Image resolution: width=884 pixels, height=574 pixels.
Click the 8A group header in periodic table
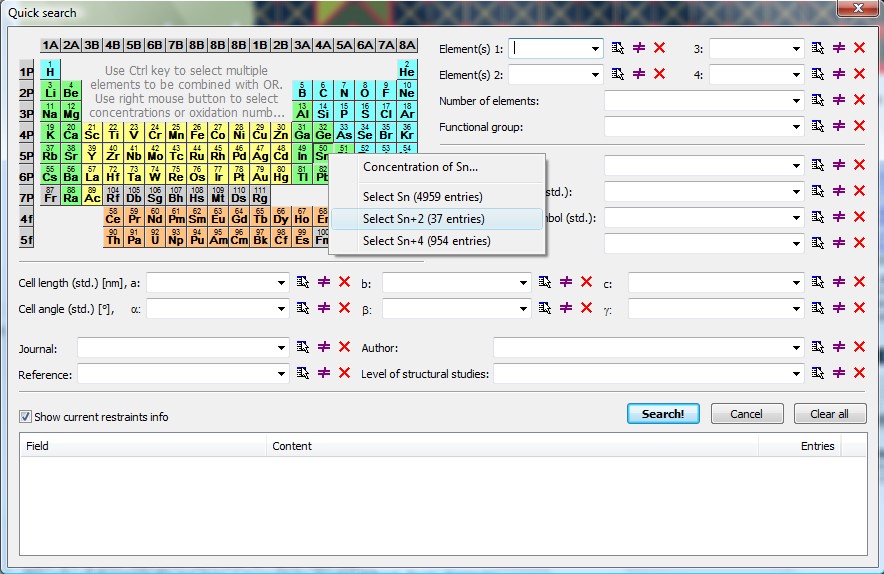pos(407,45)
